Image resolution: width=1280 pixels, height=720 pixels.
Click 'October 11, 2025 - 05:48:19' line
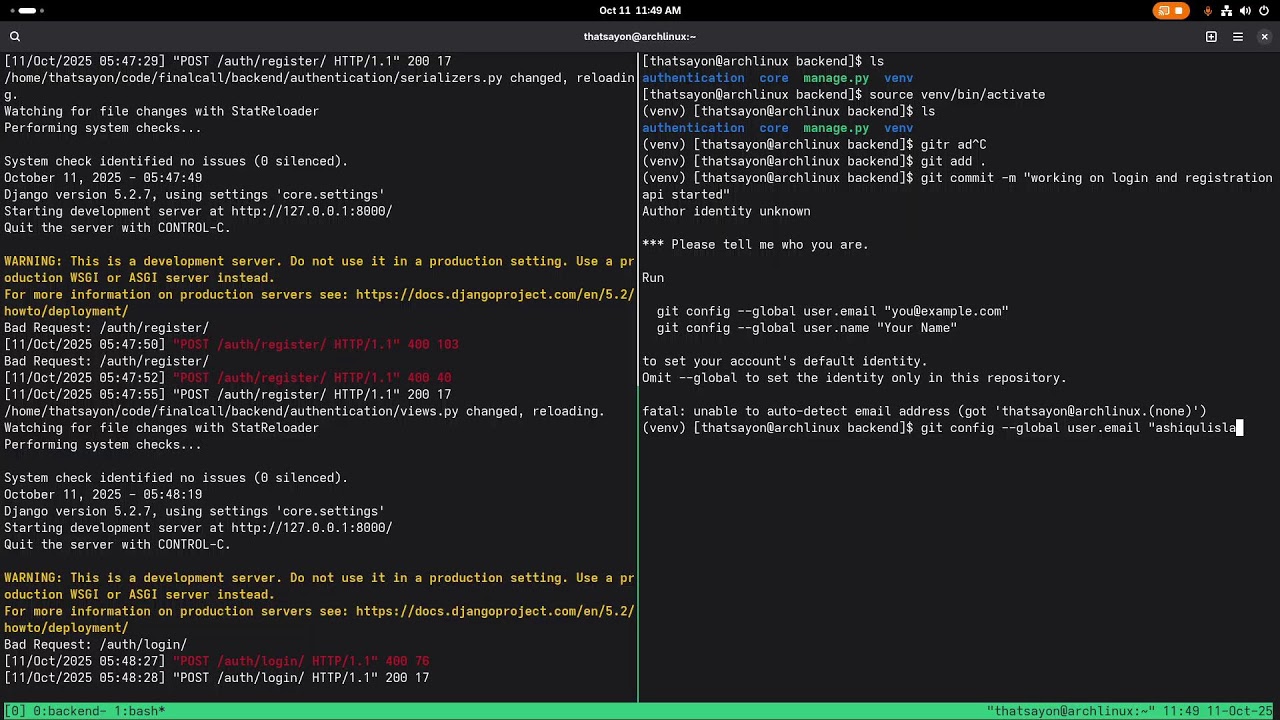coord(103,495)
